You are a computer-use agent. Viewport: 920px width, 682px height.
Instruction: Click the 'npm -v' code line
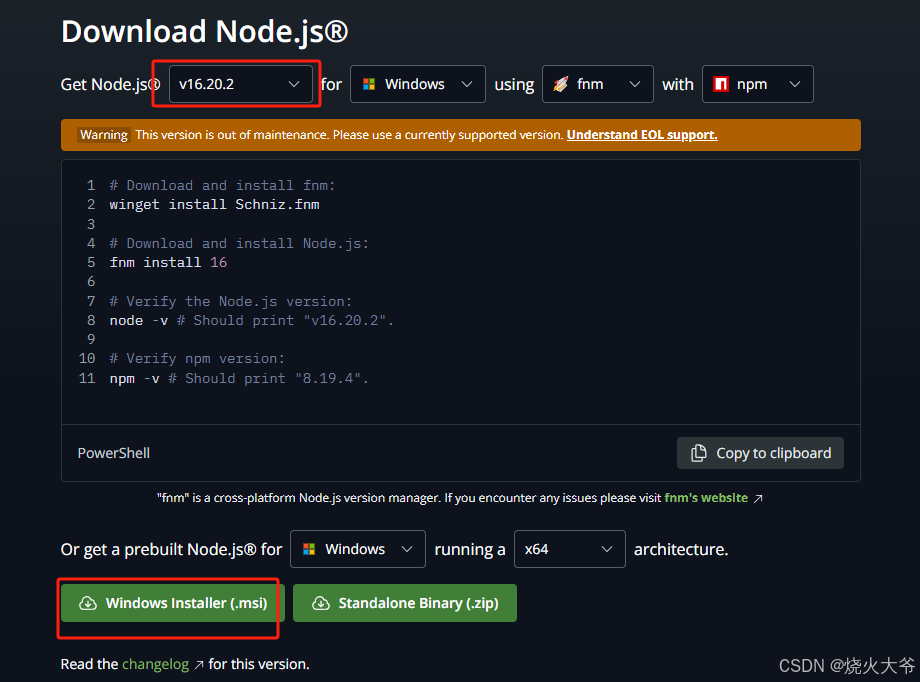coord(239,379)
